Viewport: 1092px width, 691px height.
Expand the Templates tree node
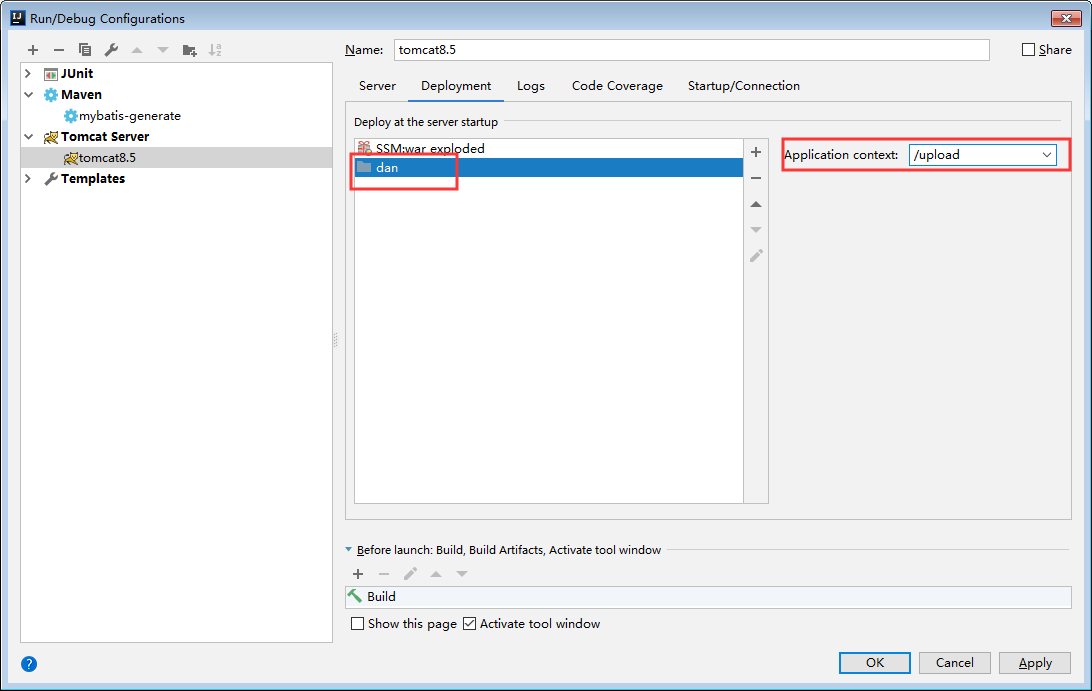[x=28, y=178]
